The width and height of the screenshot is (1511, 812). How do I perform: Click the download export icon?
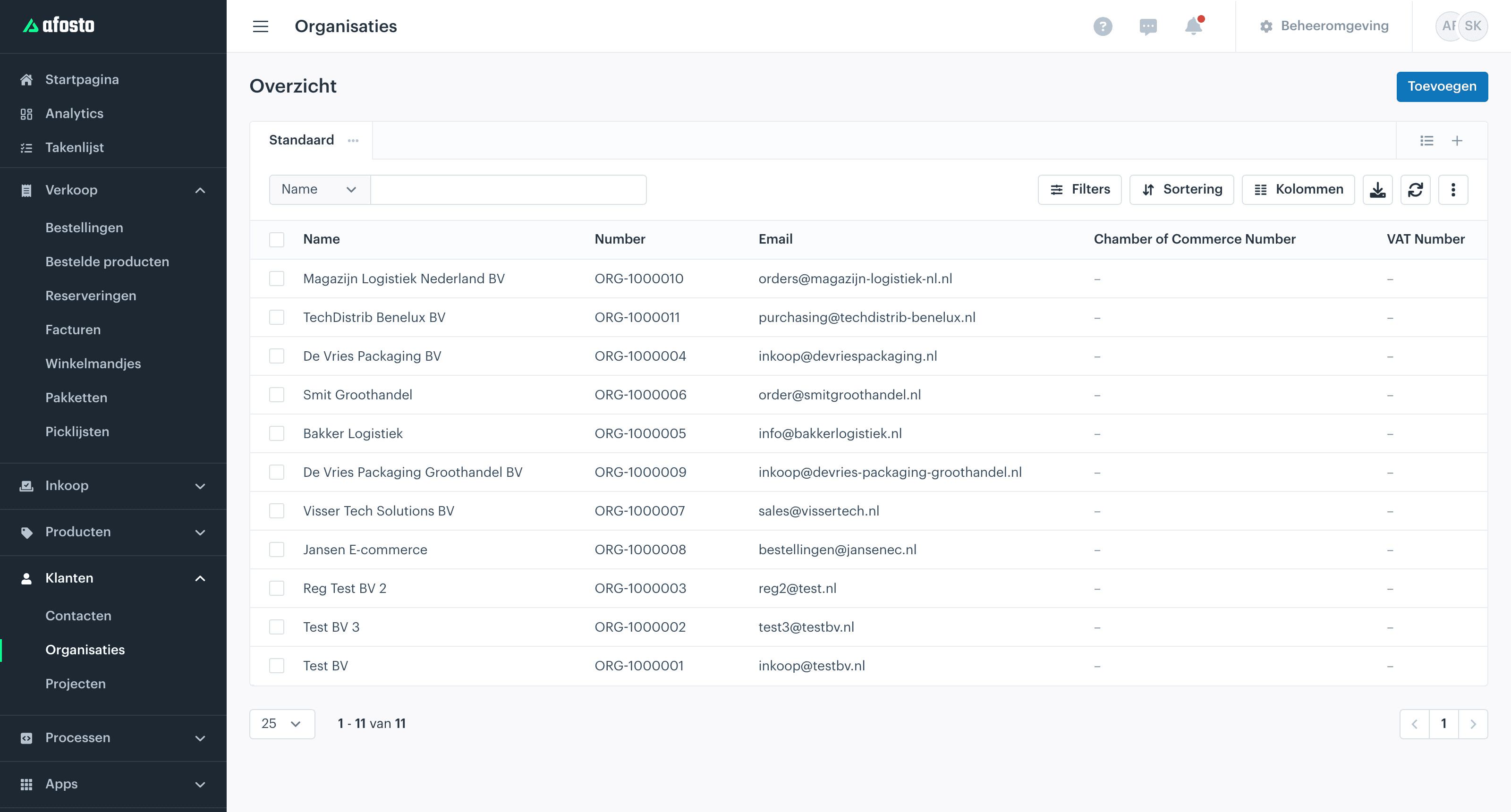tap(1377, 189)
